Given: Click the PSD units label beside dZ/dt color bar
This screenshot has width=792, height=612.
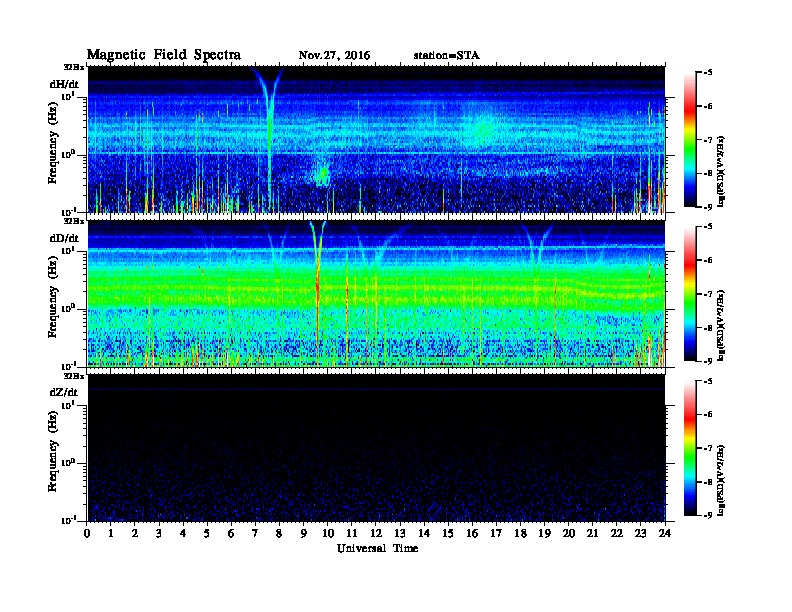Looking at the screenshot, I should tap(722, 480).
